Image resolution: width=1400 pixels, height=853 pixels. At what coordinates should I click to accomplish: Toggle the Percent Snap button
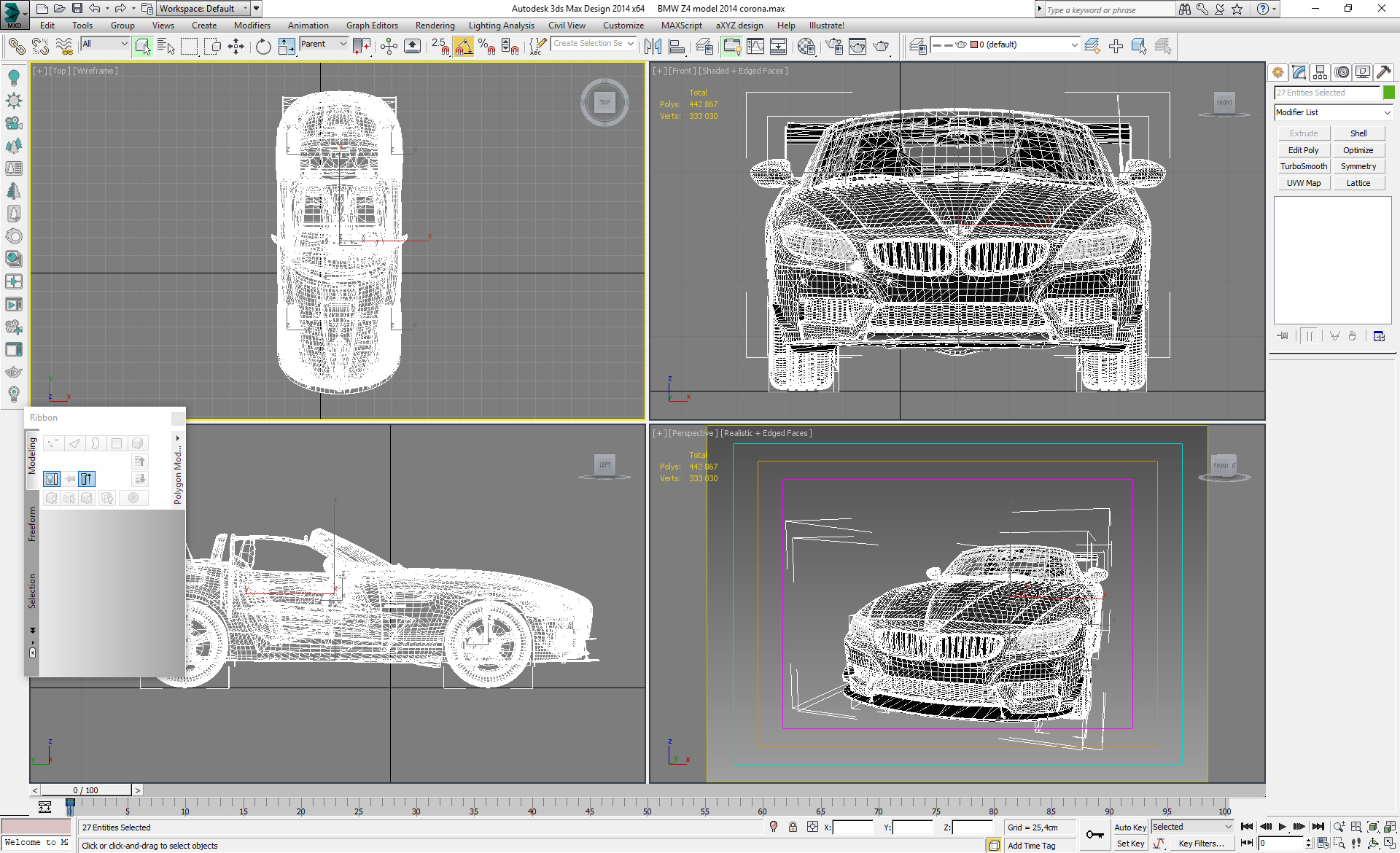click(487, 47)
